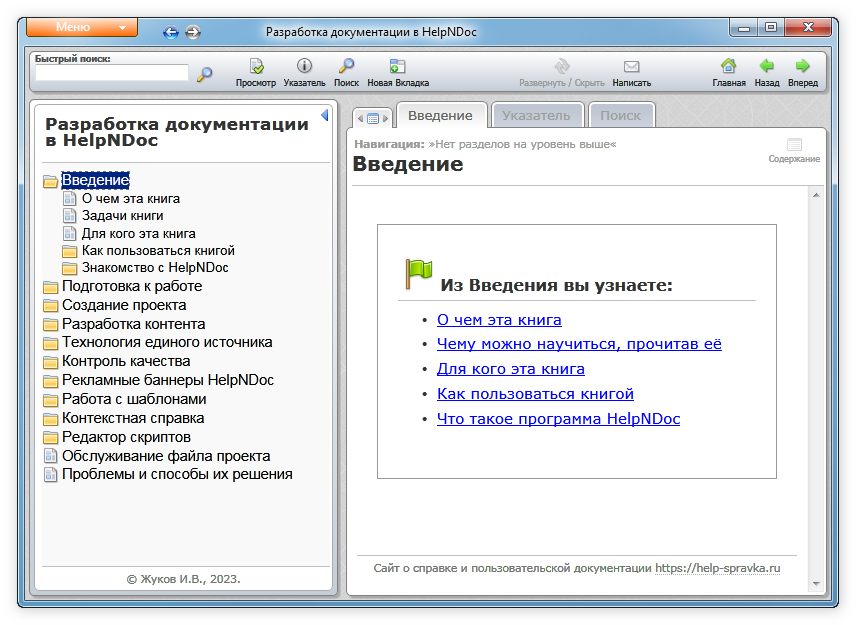Click folder icon next to Создание проекта
Viewport: 856px width, 625px height.
point(50,306)
